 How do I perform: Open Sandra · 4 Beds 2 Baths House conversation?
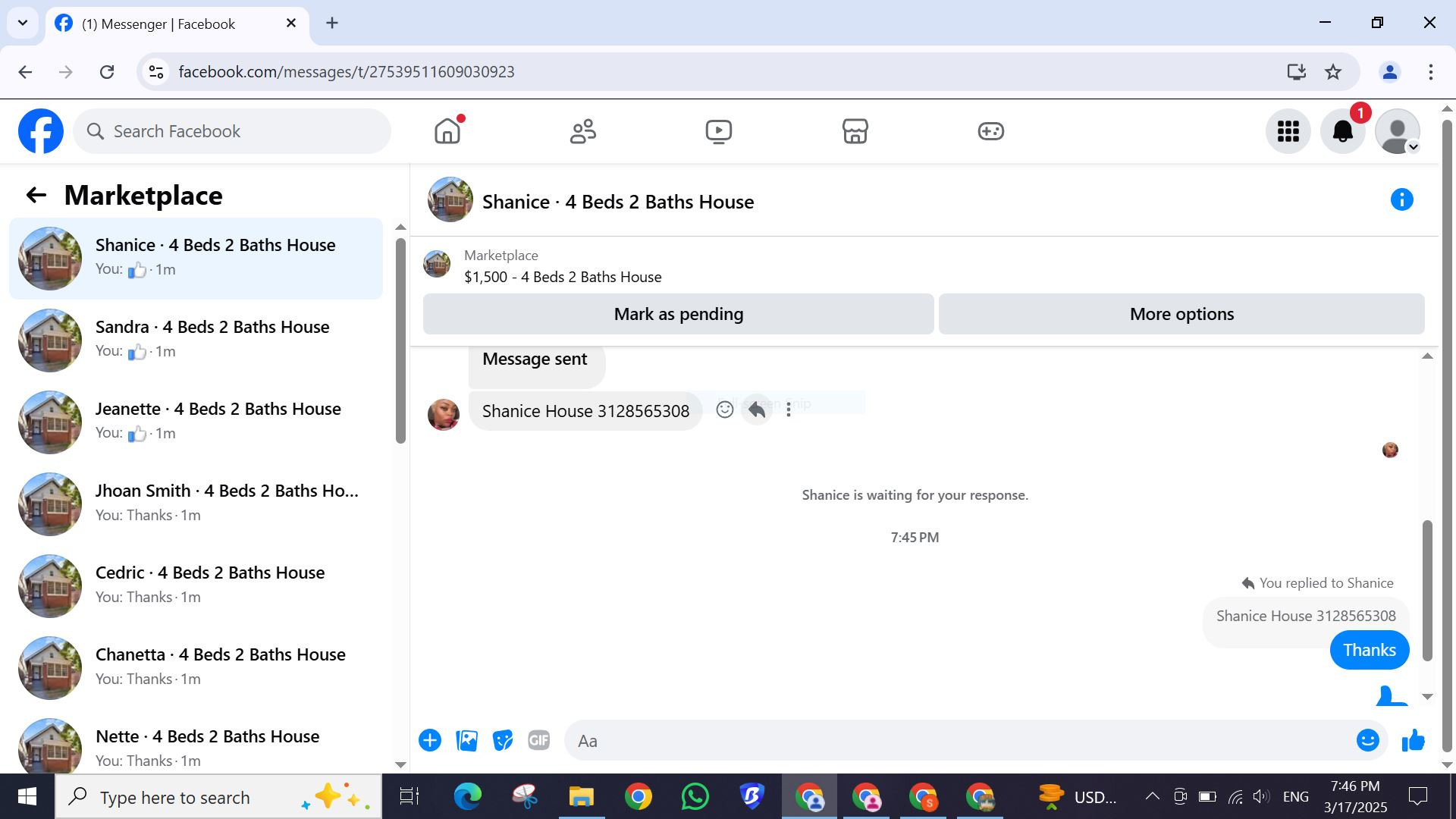[x=196, y=340]
